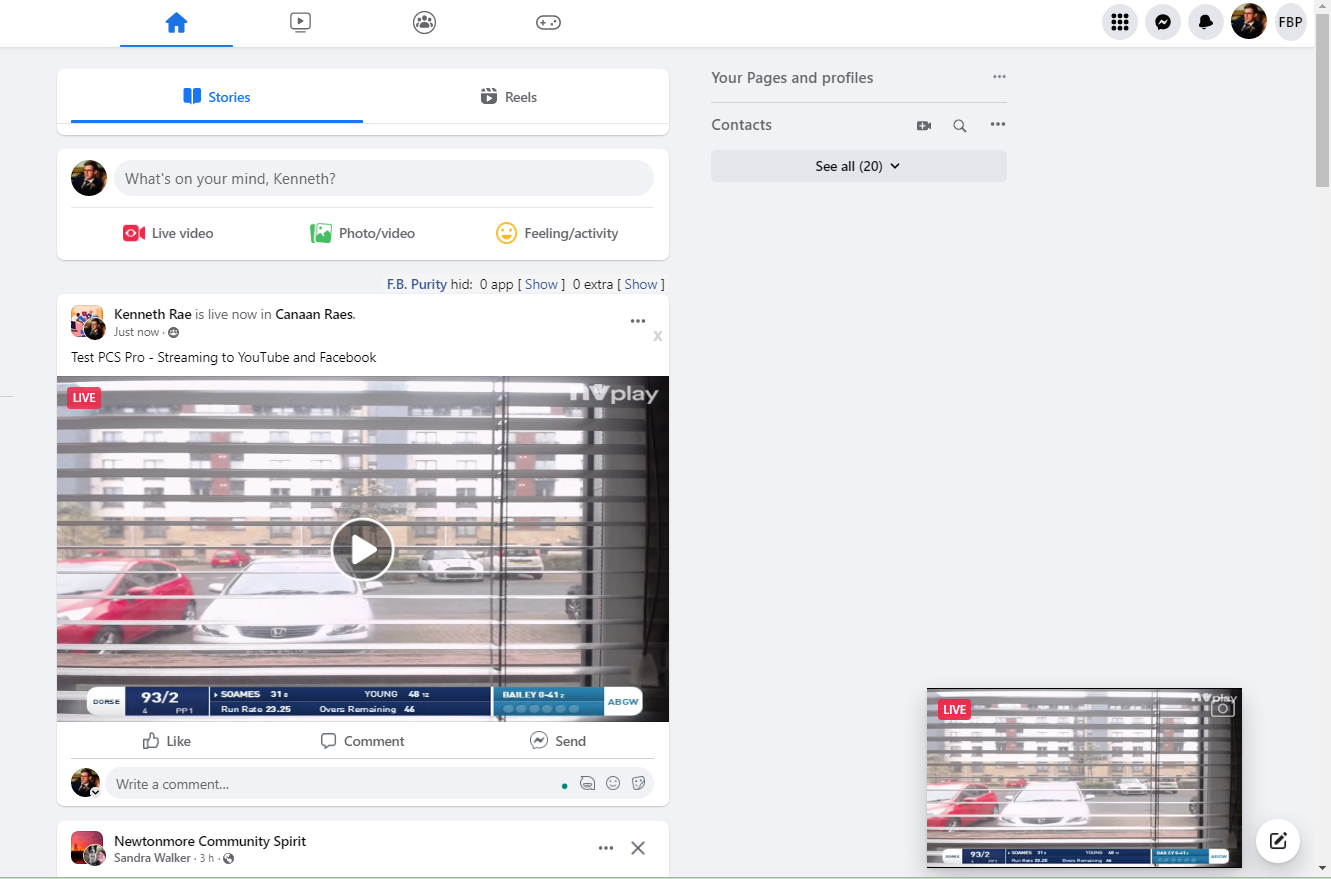Search contacts using the magnifier icon
The height and width of the screenshot is (879, 1331).
(x=960, y=126)
